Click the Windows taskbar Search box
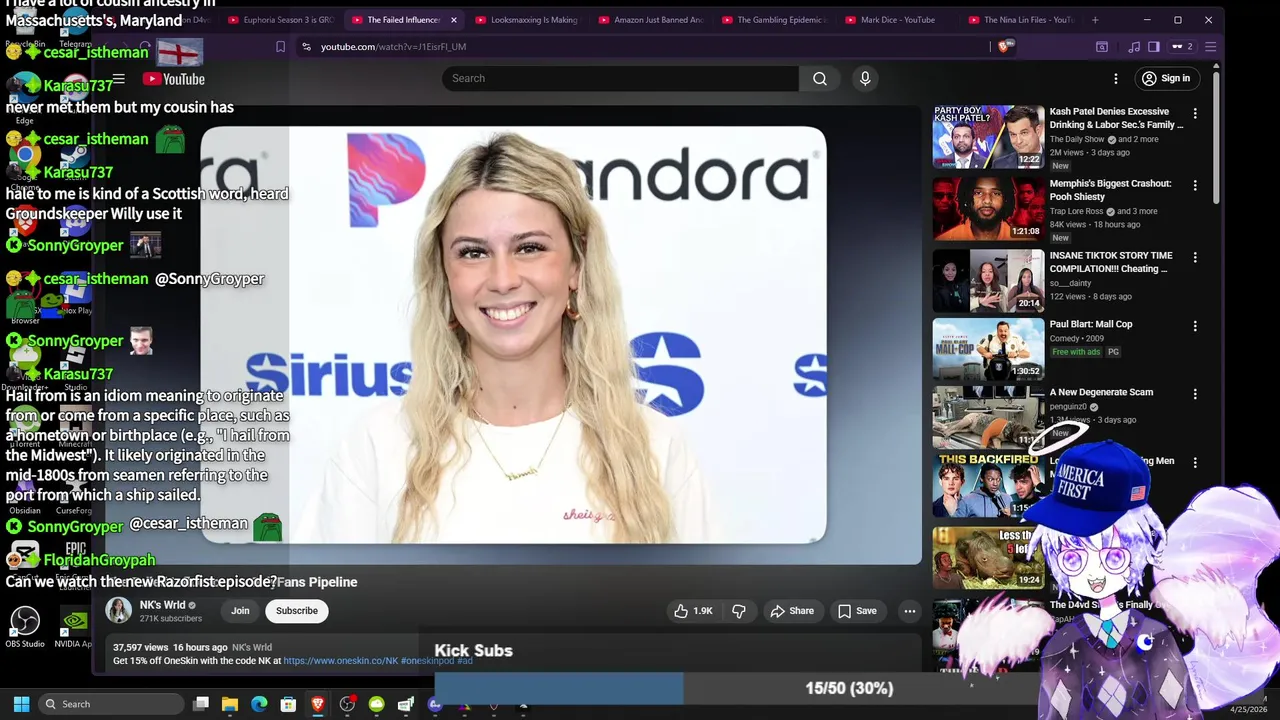The image size is (1280, 720). [112, 704]
